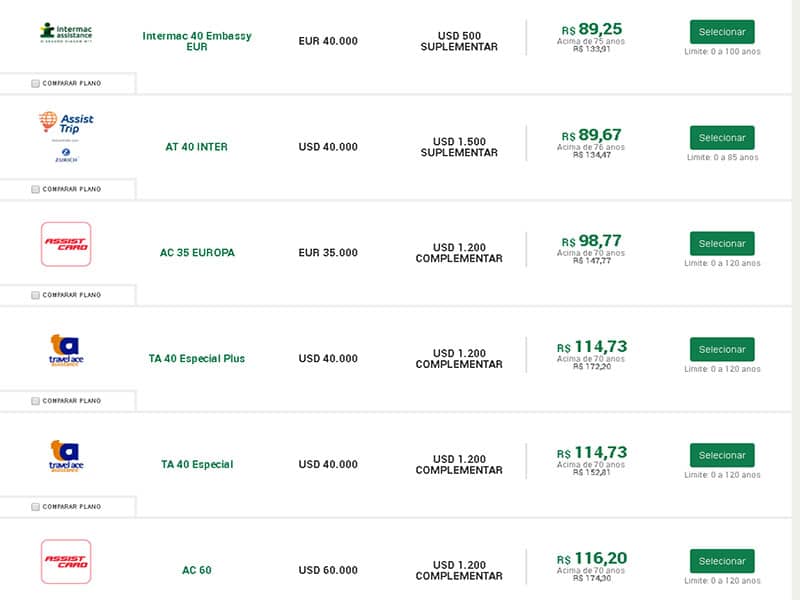Select the R$ 89,67 Assist Trip plan
This screenshot has width=800, height=600.
click(722, 138)
